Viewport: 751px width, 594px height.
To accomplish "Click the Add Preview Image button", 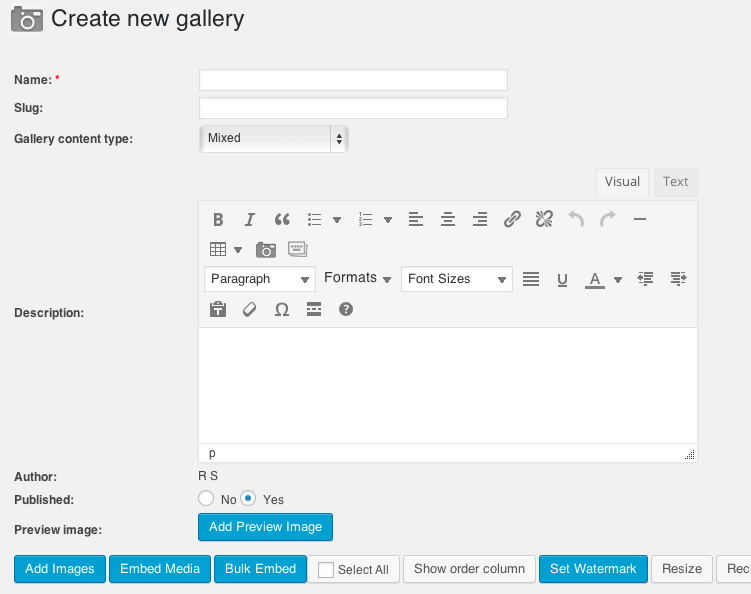I will [x=265, y=527].
